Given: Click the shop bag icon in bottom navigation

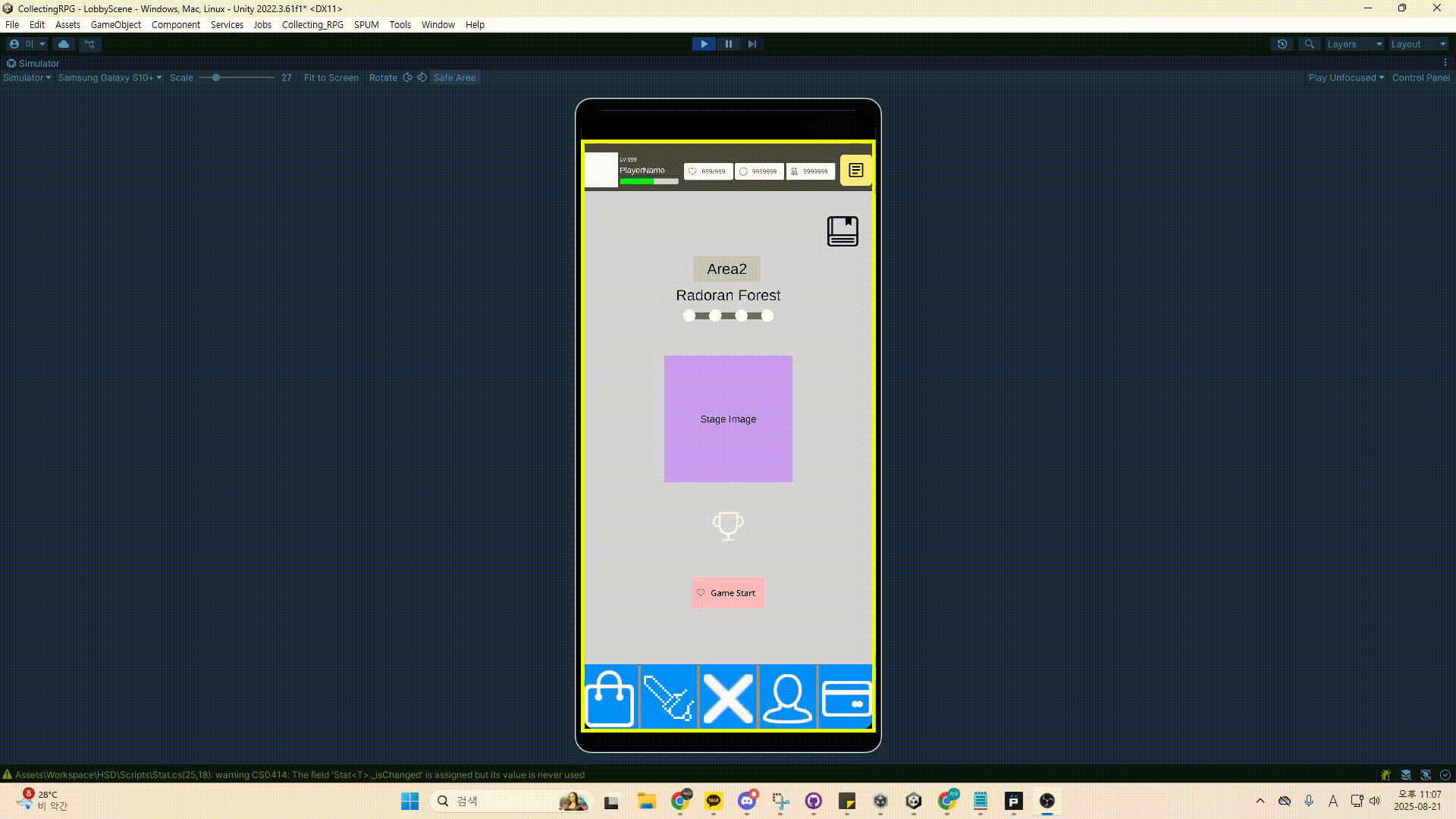Looking at the screenshot, I should point(610,698).
